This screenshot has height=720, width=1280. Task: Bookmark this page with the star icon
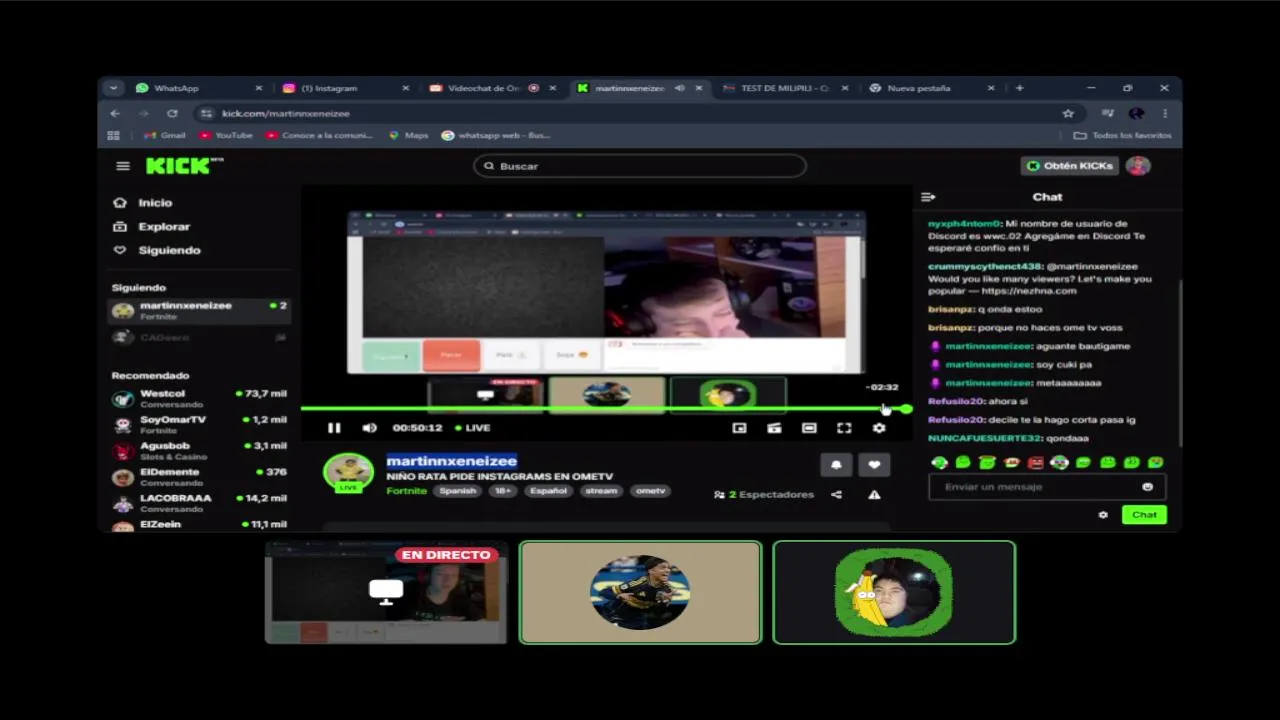click(x=1068, y=114)
